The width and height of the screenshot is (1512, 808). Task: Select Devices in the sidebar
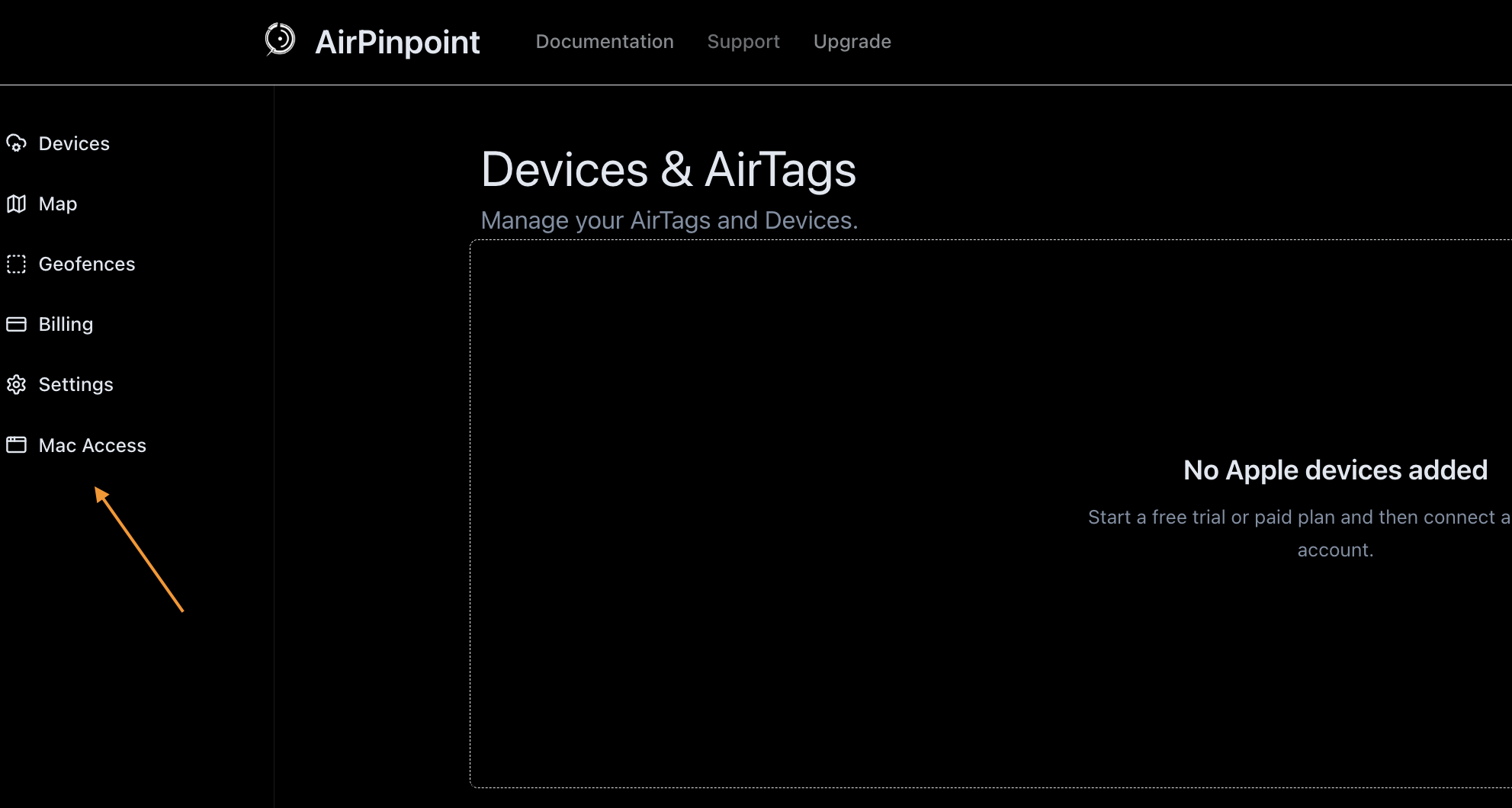pyautogui.click(x=74, y=143)
